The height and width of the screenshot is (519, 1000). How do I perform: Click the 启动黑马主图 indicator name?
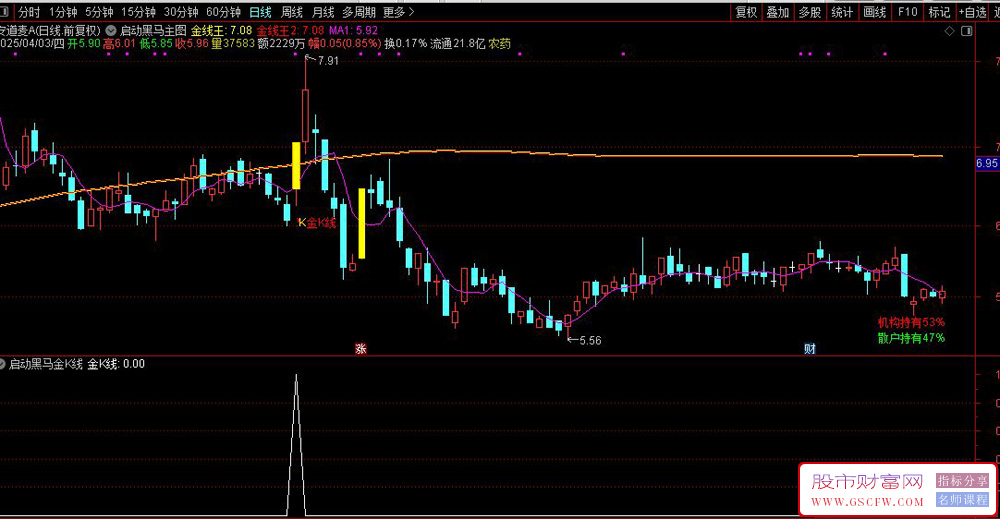(x=153, y=30)
